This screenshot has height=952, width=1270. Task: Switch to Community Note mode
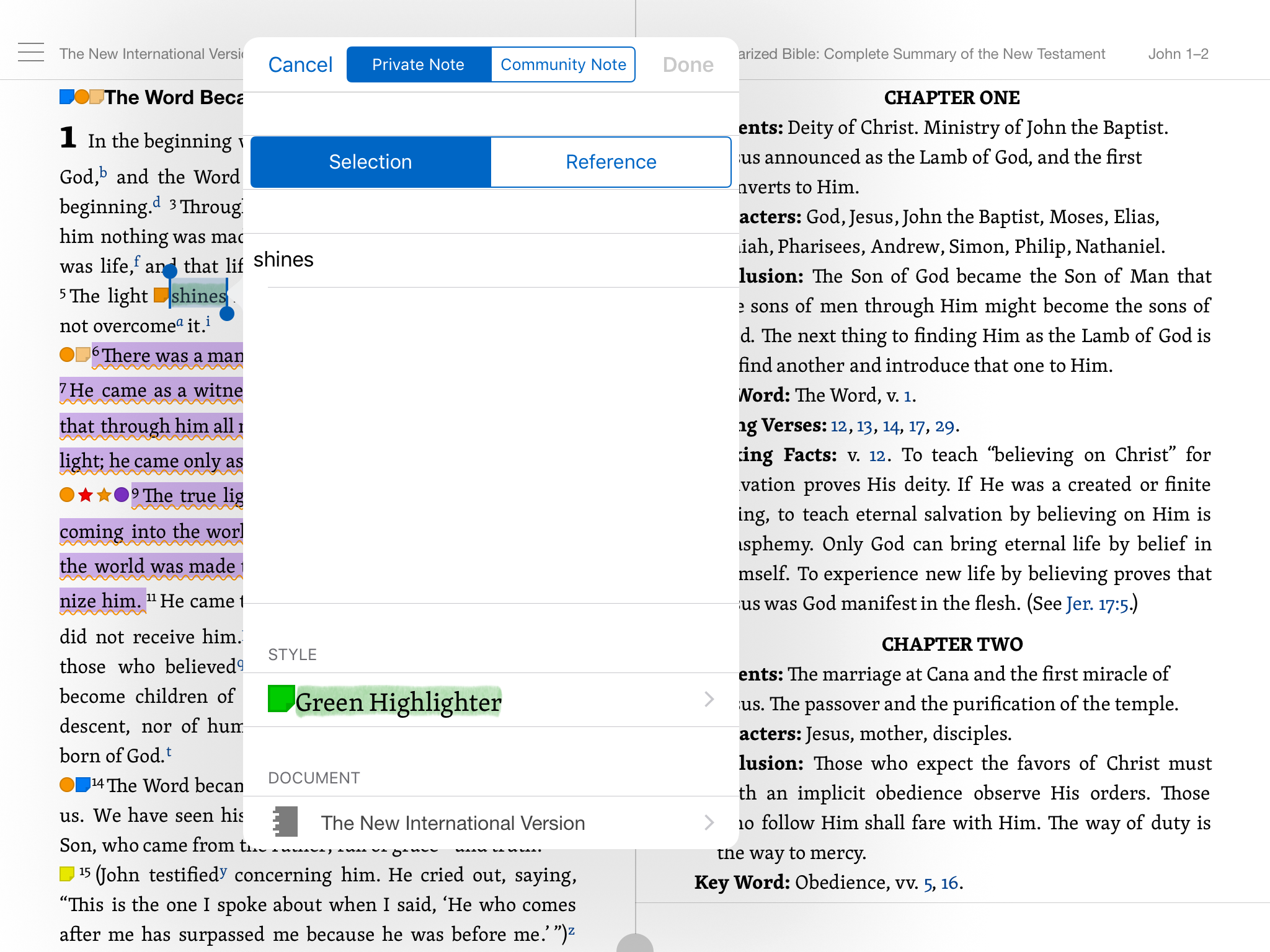(563, 64)
